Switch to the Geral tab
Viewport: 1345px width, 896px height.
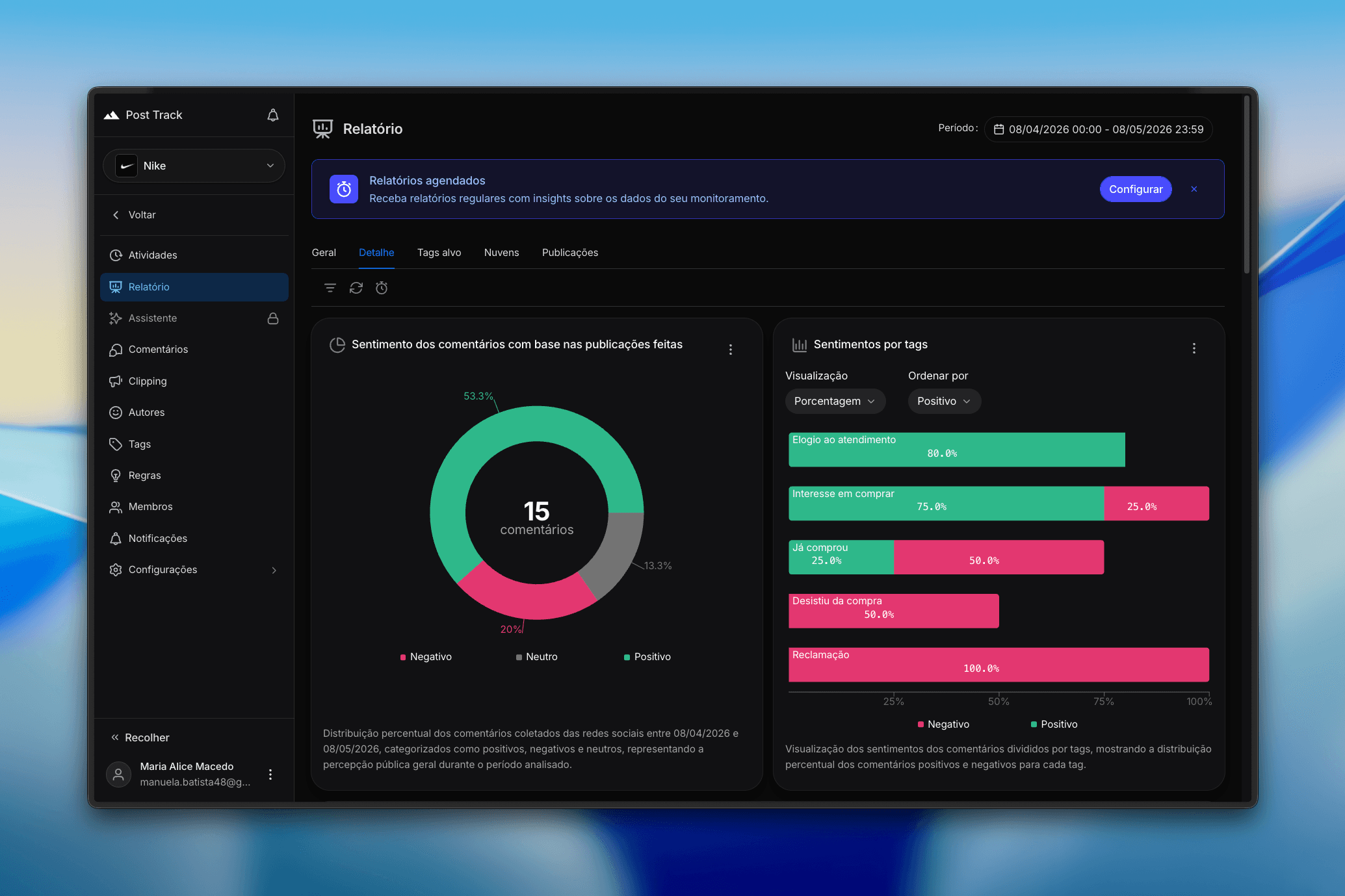[x=324, y=253]
